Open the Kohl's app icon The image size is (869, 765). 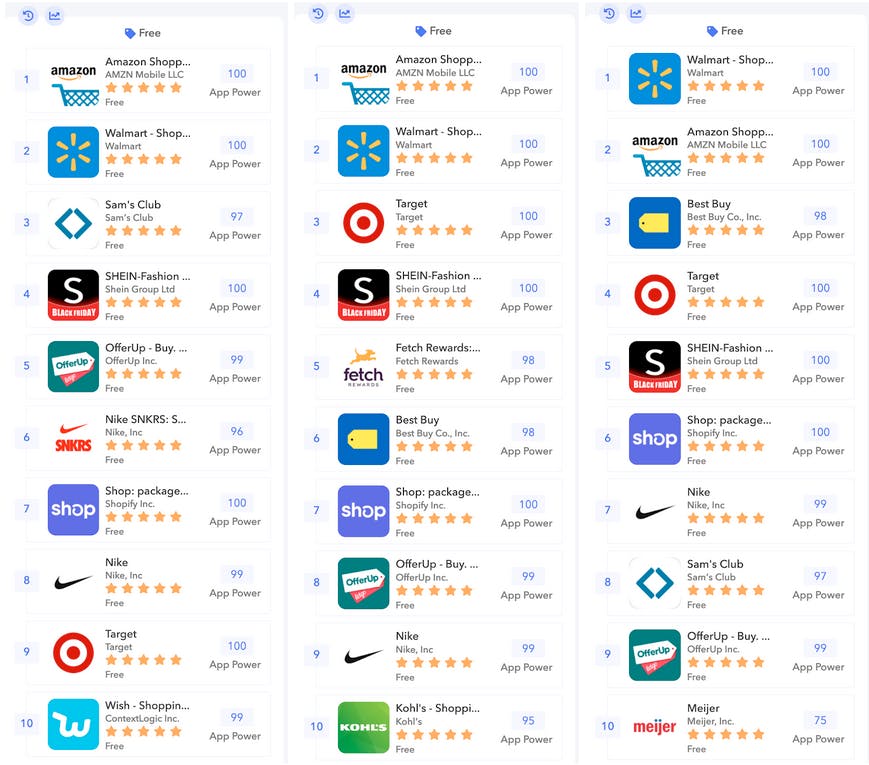(x=364, y=727)
